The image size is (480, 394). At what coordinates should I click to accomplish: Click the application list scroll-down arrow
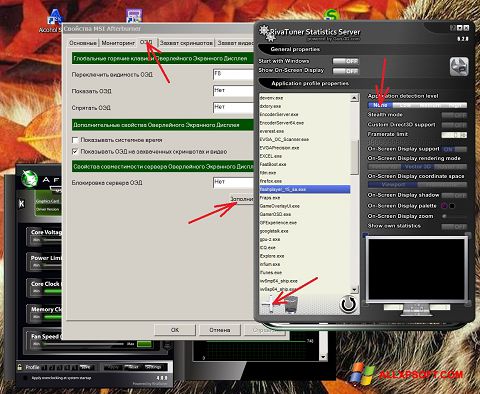354,289
